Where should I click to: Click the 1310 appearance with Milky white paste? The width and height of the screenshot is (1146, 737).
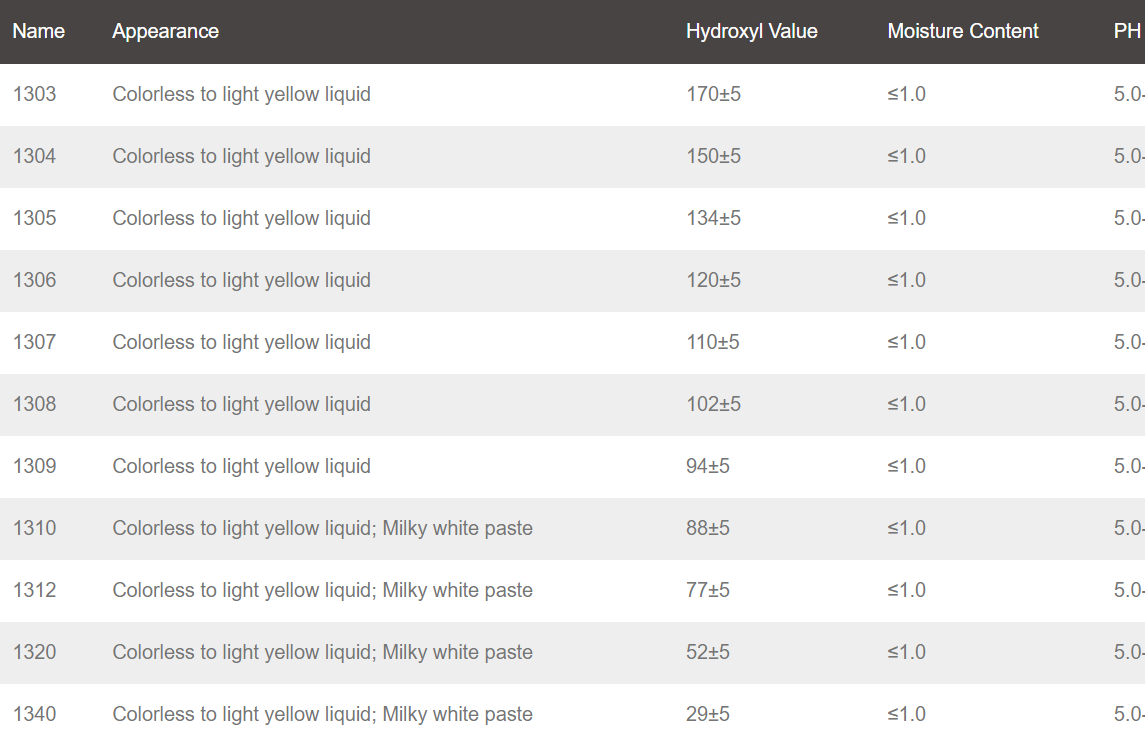point(322,529)
